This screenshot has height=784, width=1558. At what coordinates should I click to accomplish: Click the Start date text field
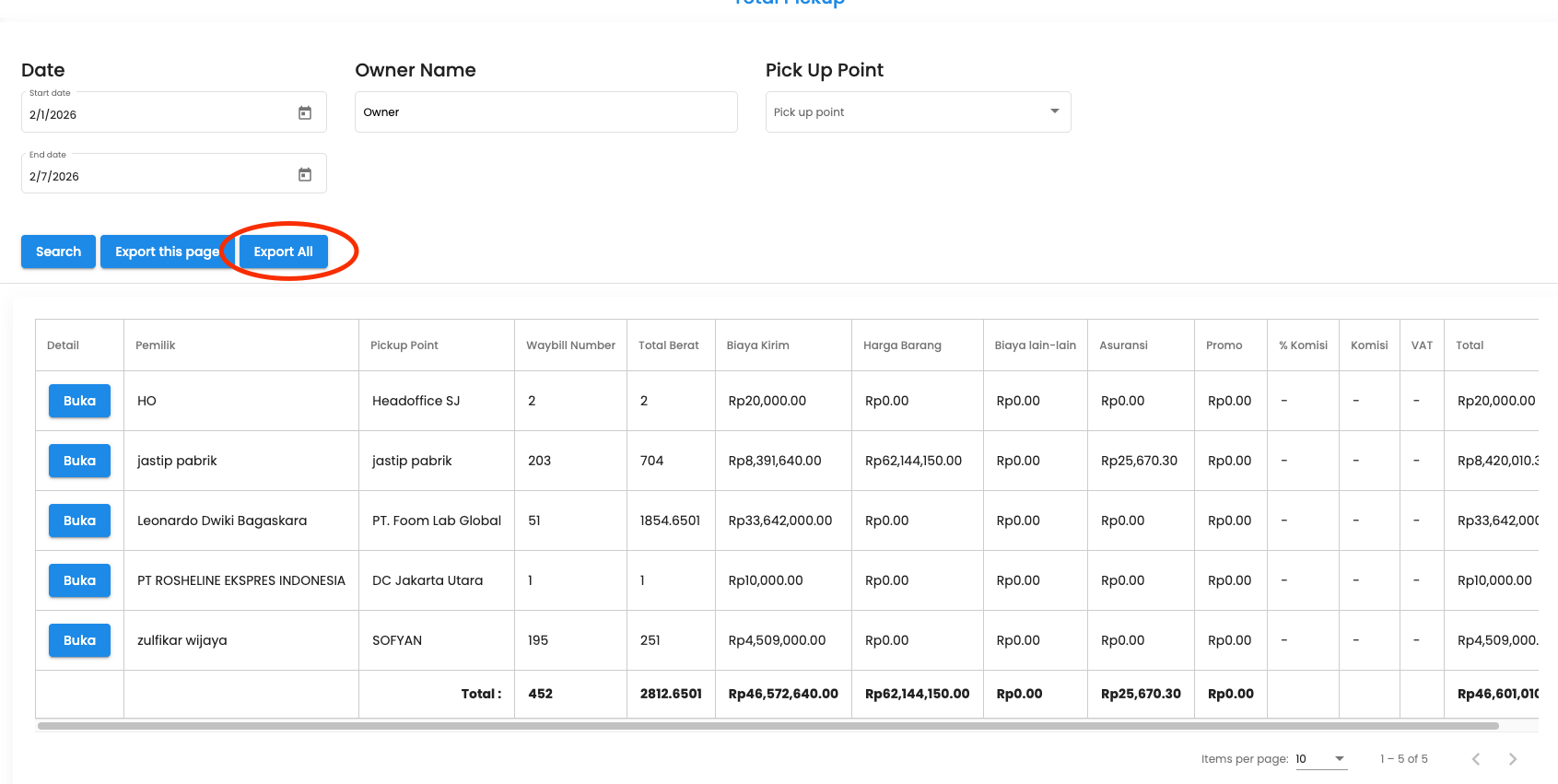pos(157,115)
